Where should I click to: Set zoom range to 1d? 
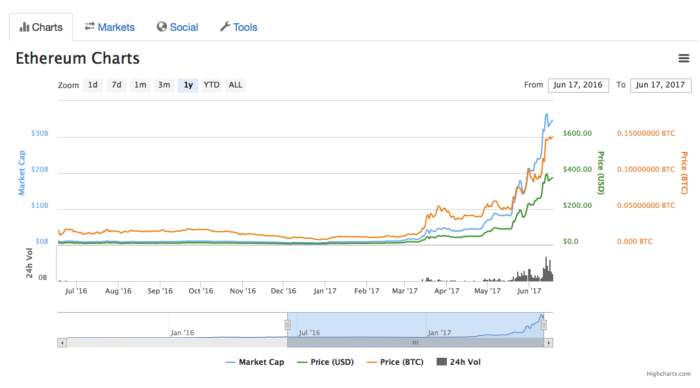[92, 85]
